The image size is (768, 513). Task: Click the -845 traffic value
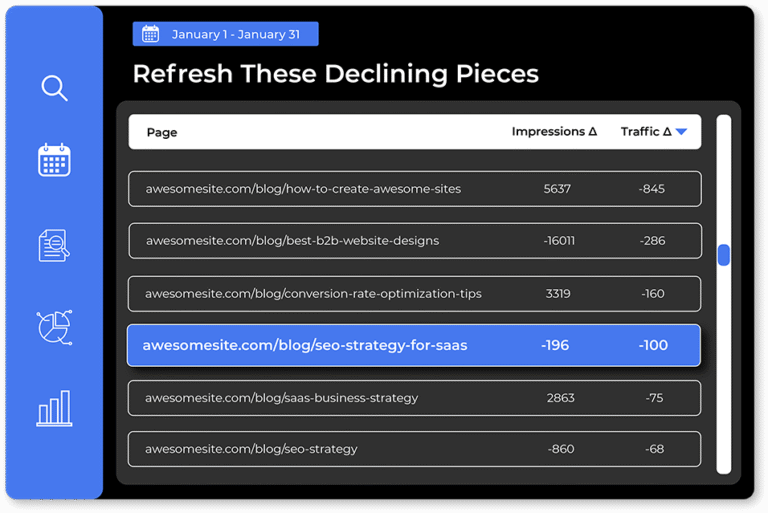[652, 189]
